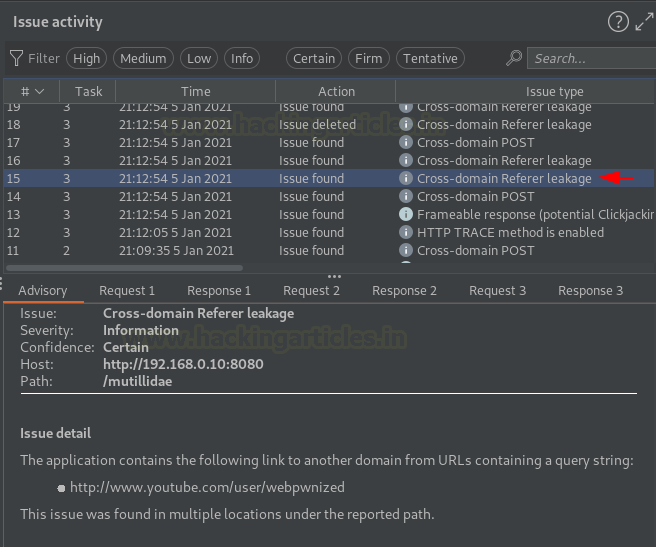Toggle the Medium severity filter

click(x=143, y=59)
